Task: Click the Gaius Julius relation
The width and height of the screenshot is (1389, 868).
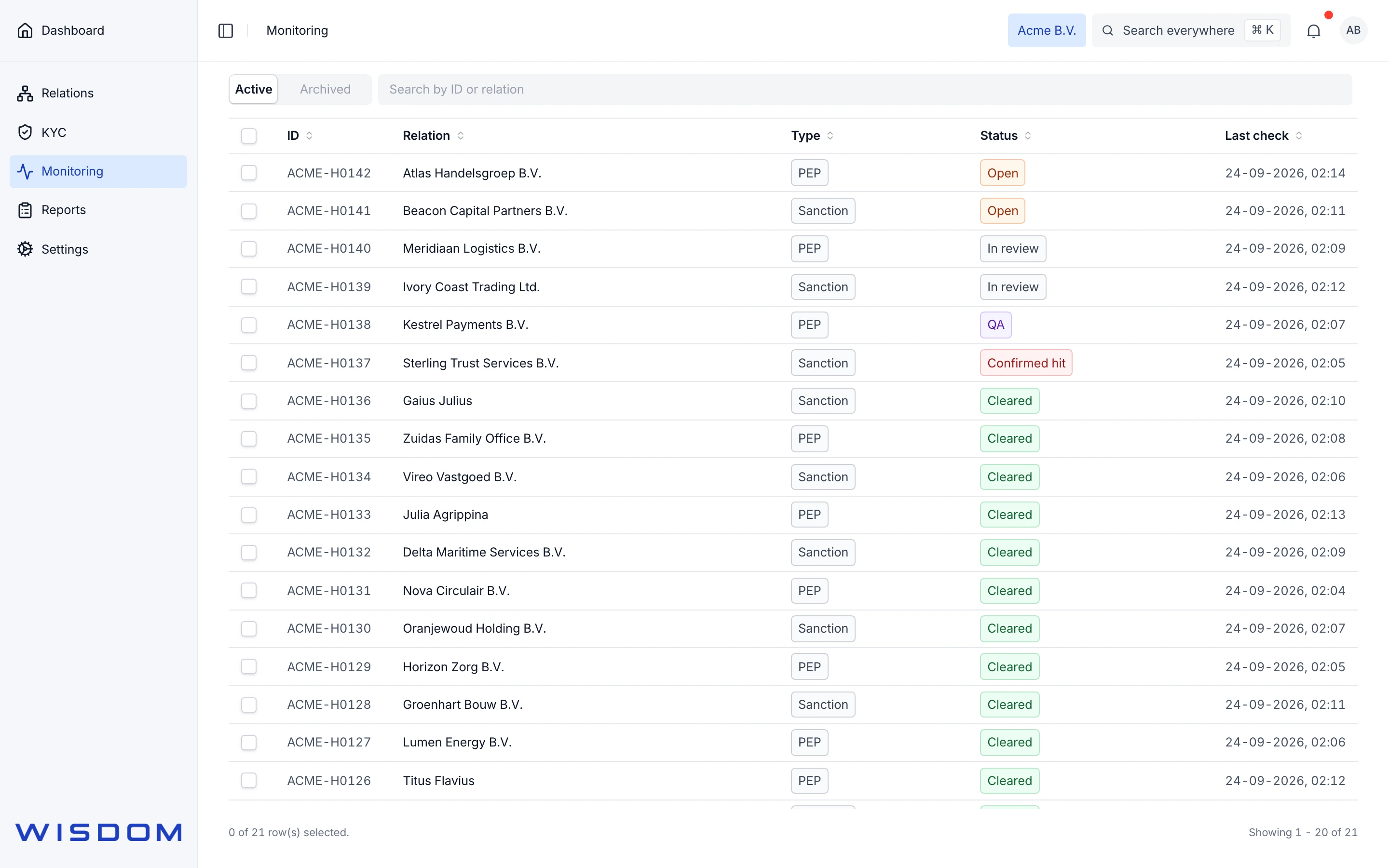Action: (437, 401)
